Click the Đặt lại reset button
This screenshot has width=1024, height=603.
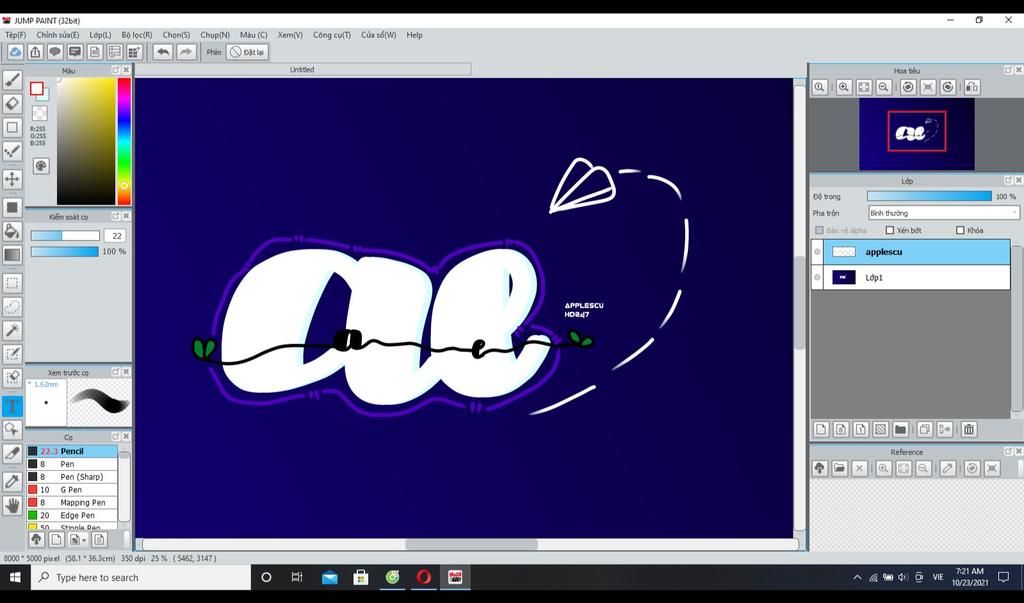coord(248,52)
